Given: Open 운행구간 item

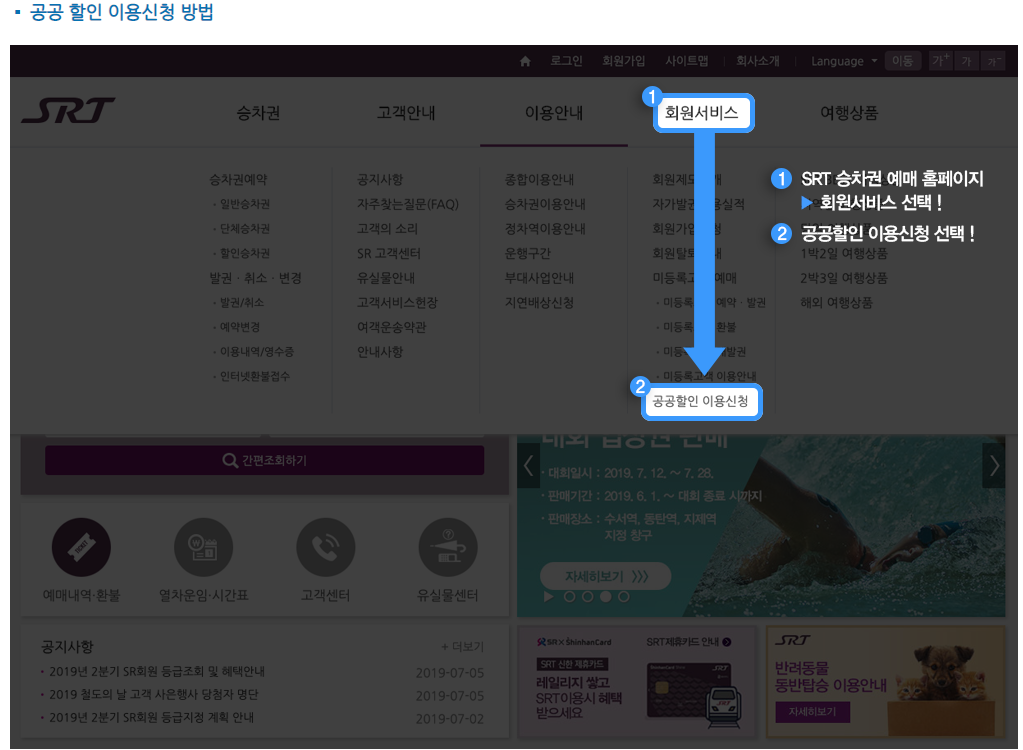Looking at the screenshot, I should (x=527, y=253).
